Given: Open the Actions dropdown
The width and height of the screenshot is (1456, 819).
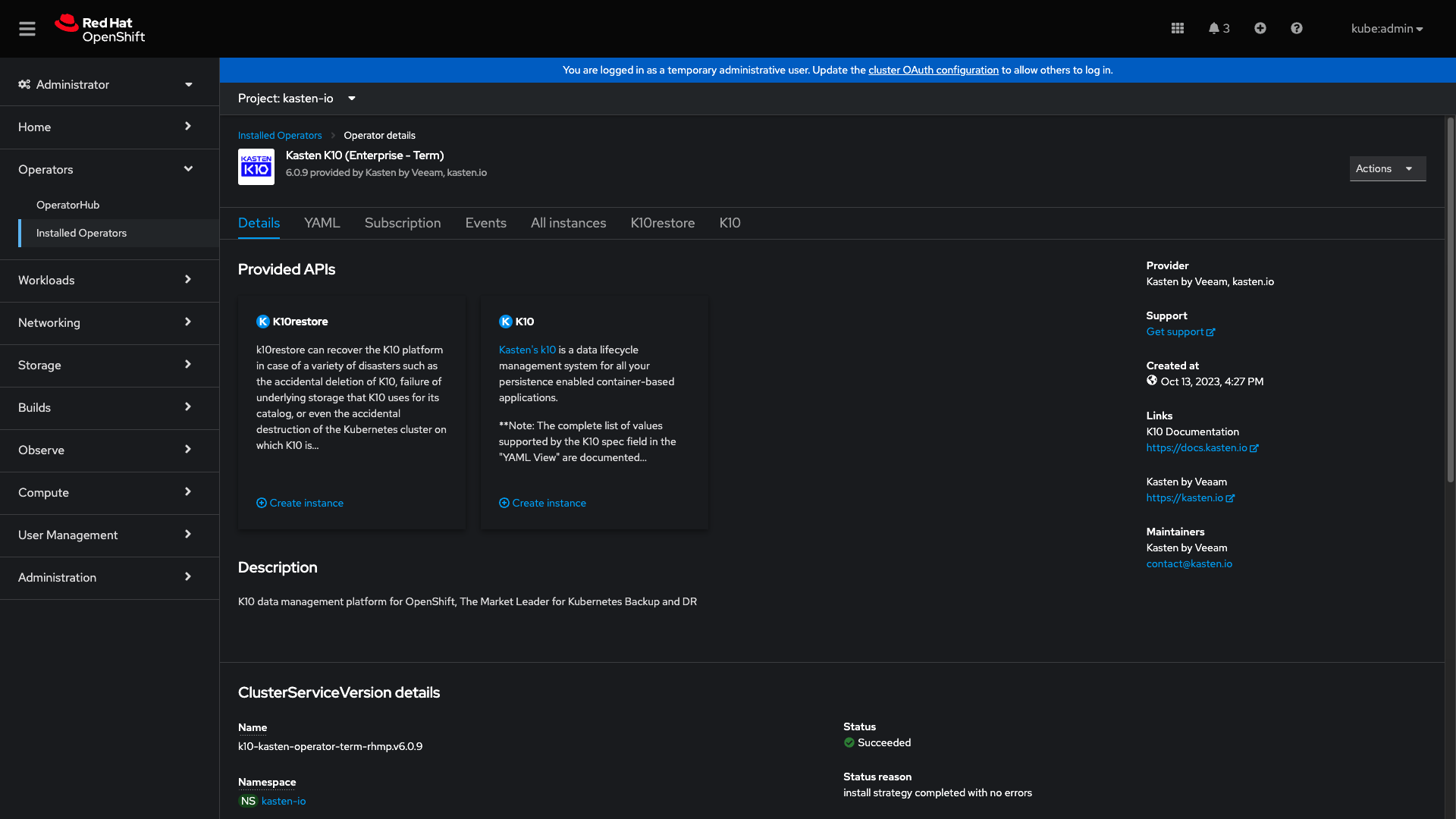Looking at the screenshot, I should (1388, 168).
